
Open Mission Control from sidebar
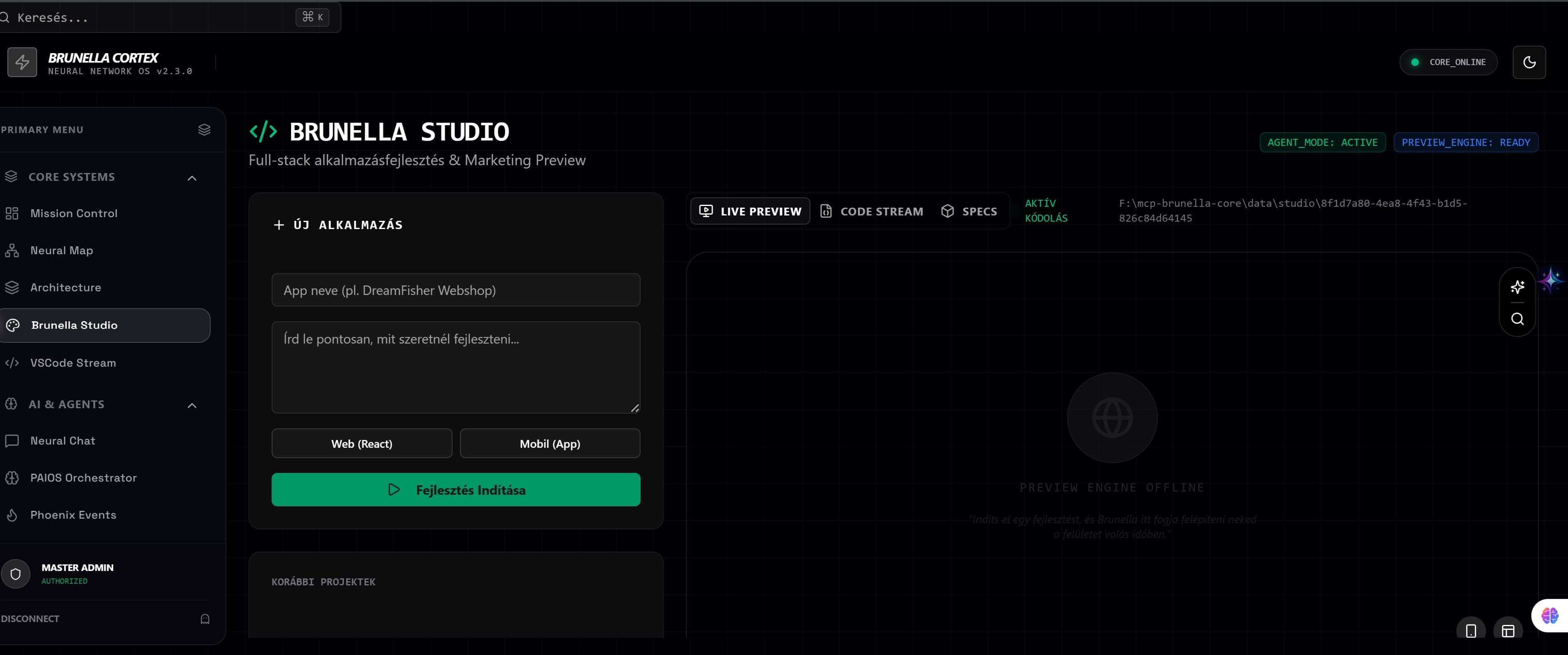[74, 213]
